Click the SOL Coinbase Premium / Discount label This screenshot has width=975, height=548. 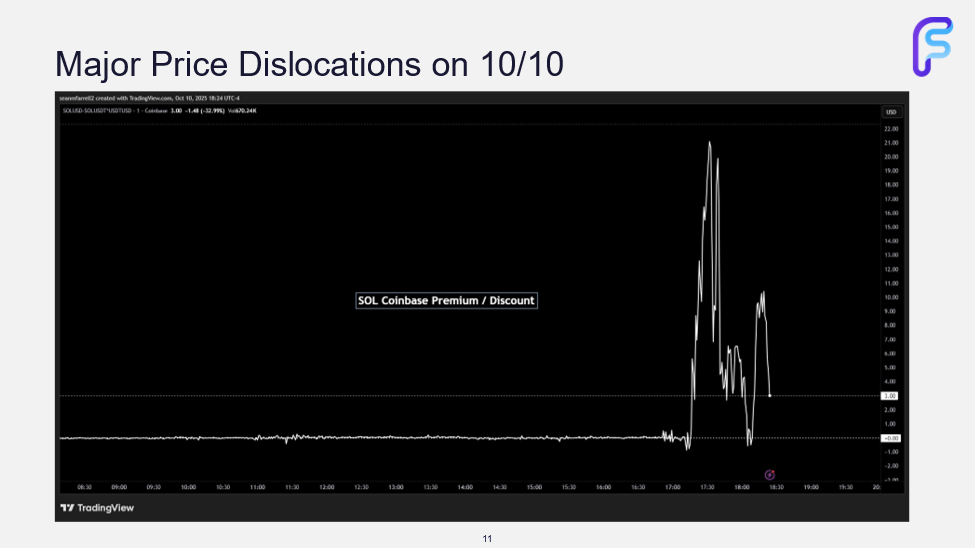coord(446,300)
